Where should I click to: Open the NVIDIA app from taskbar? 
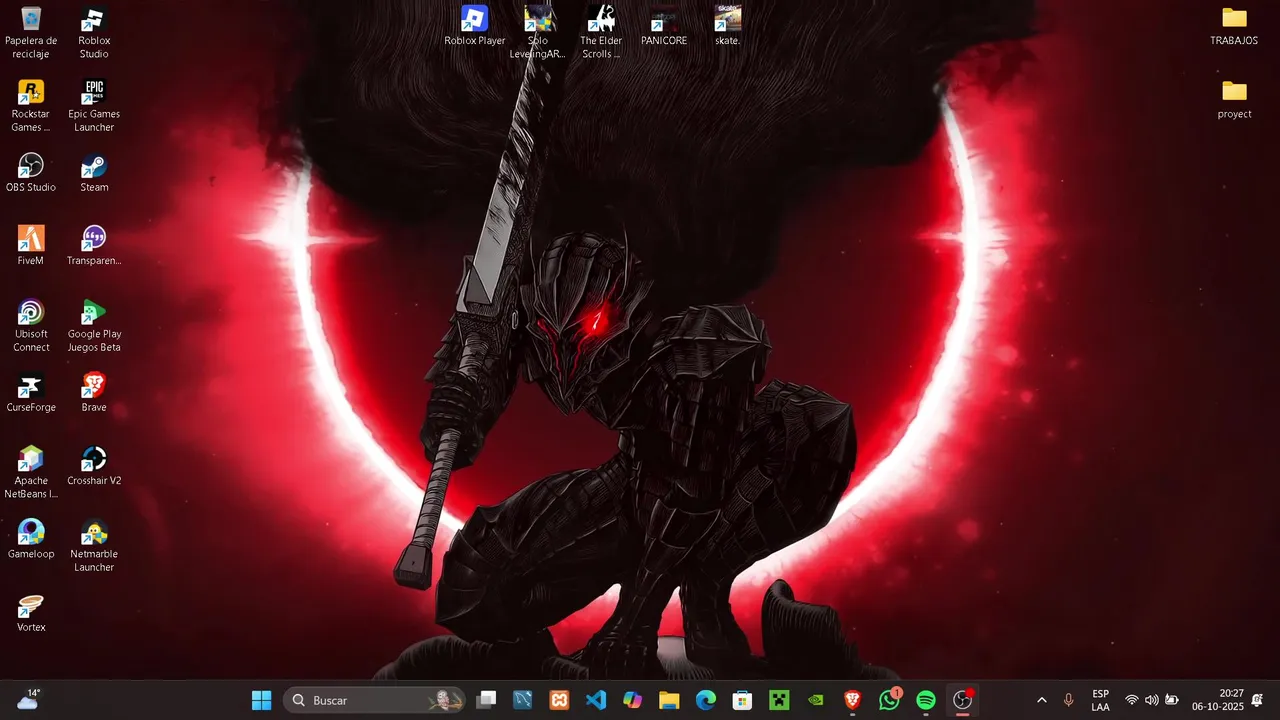pos(816,700)
